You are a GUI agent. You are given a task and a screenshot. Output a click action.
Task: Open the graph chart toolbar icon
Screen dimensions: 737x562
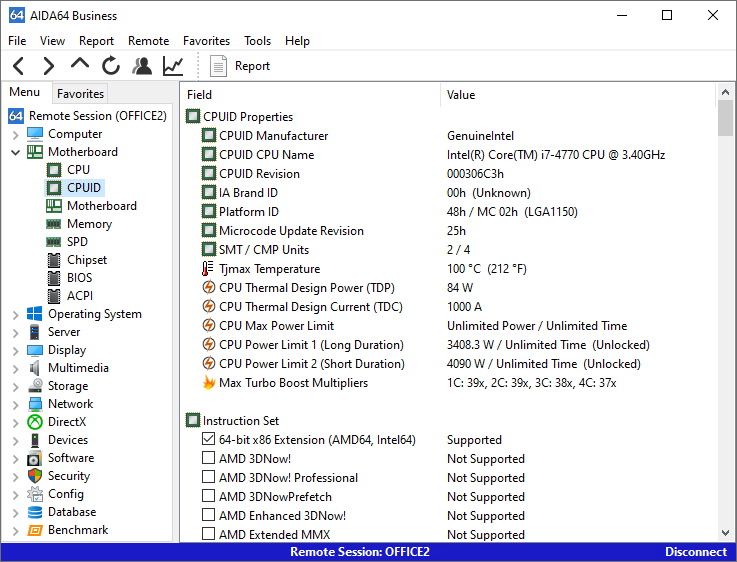coord(173,66)
